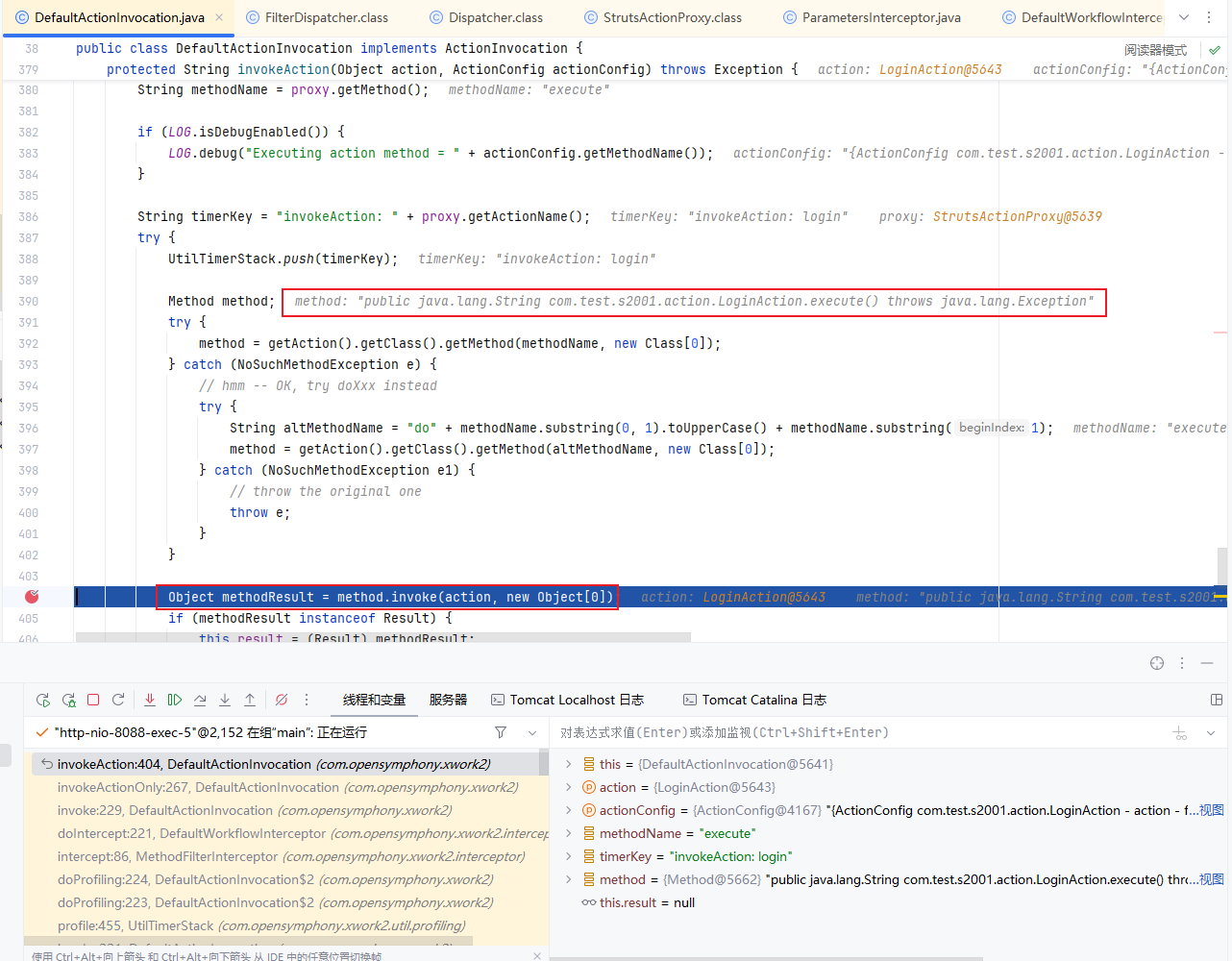Click the editor vertical scrollbar thumb

pos(1221,565)
